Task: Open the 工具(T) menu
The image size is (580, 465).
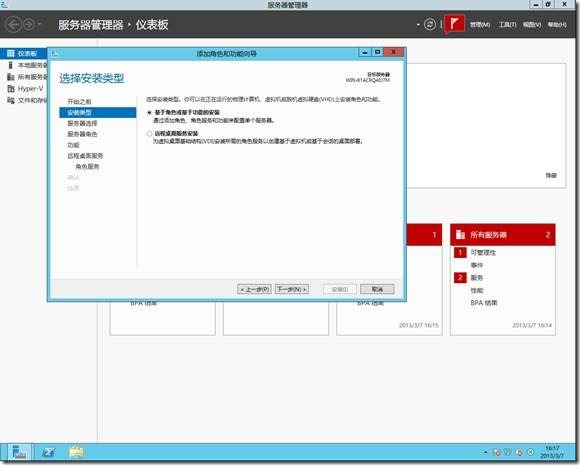Action: click(508, 25)
